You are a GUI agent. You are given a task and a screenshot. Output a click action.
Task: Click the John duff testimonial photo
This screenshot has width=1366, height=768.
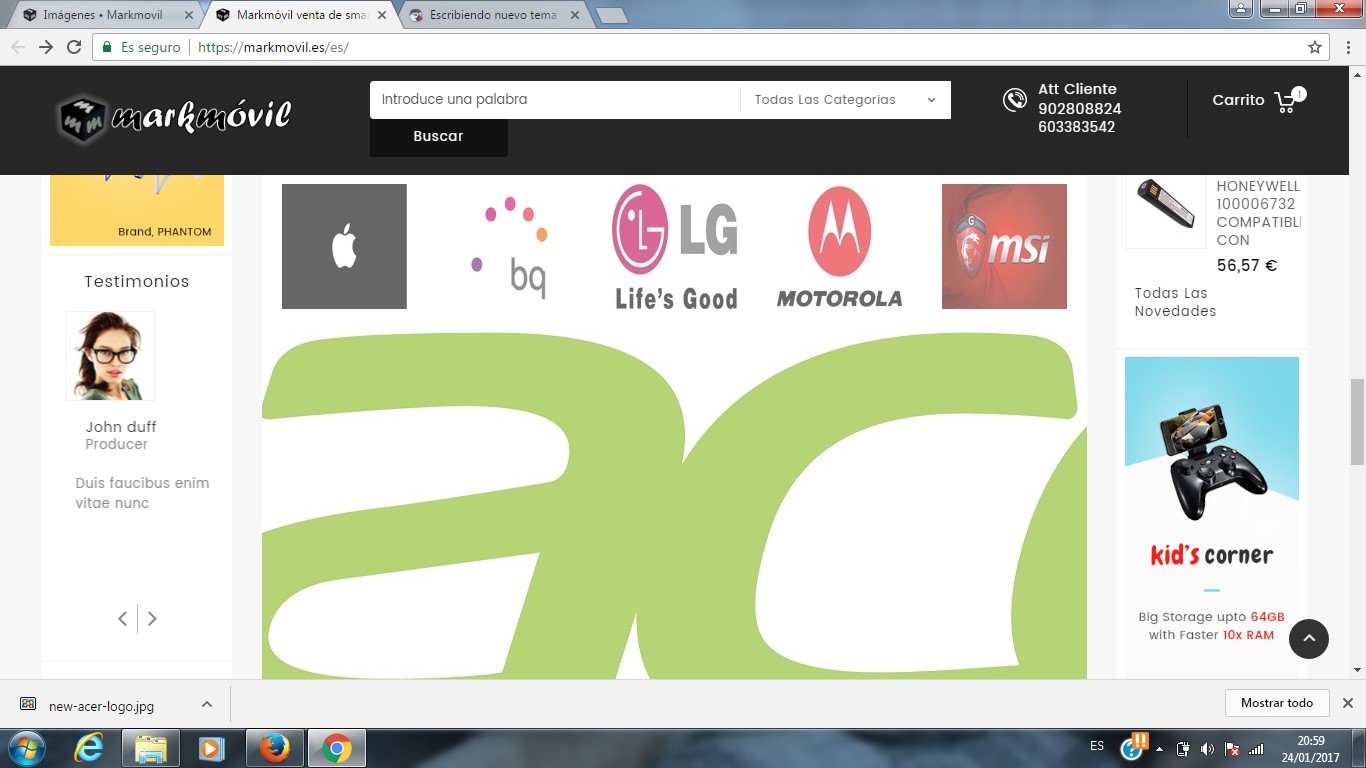coord(111,356)
